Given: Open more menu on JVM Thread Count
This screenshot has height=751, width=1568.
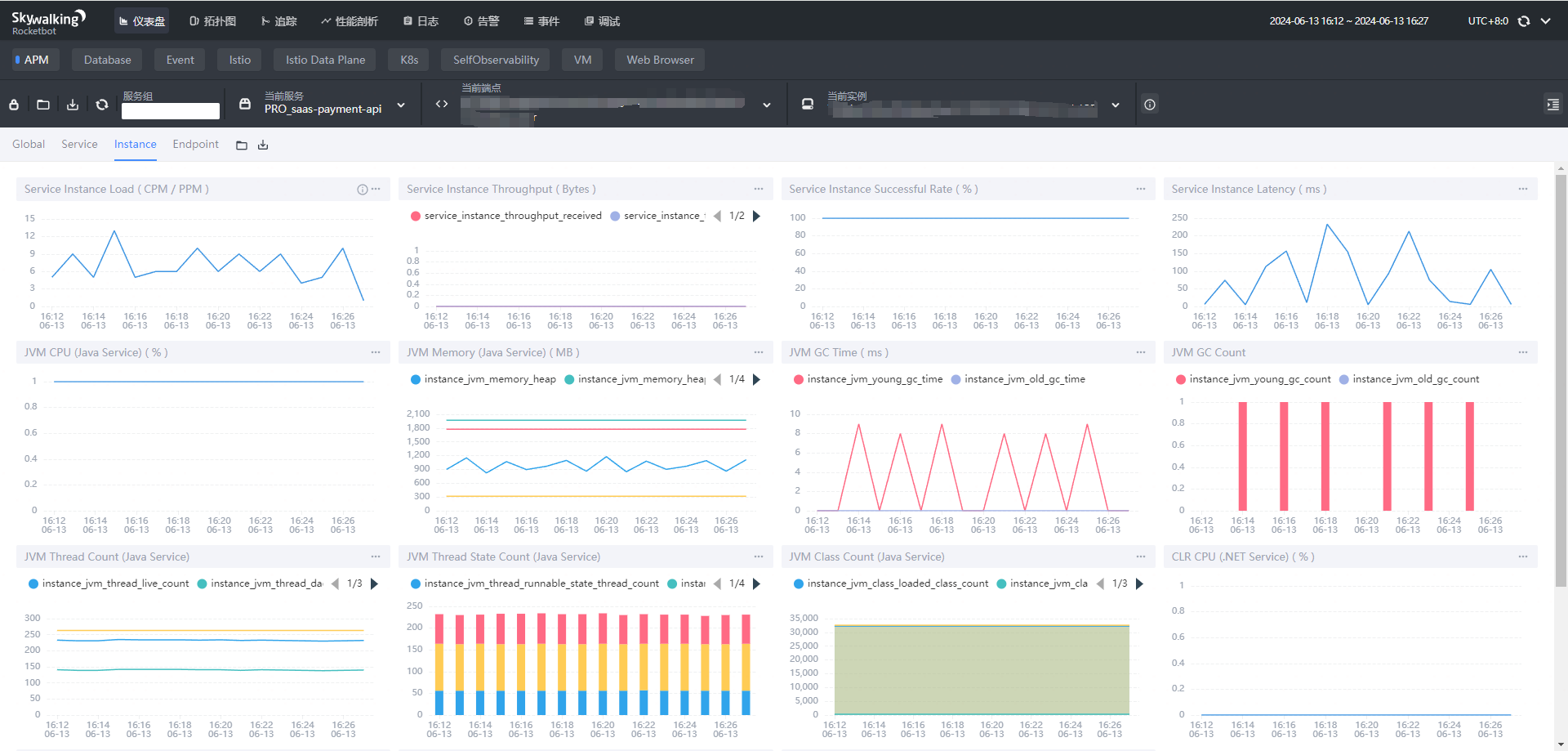Looking at the screenshot, I should click(376, 557).
